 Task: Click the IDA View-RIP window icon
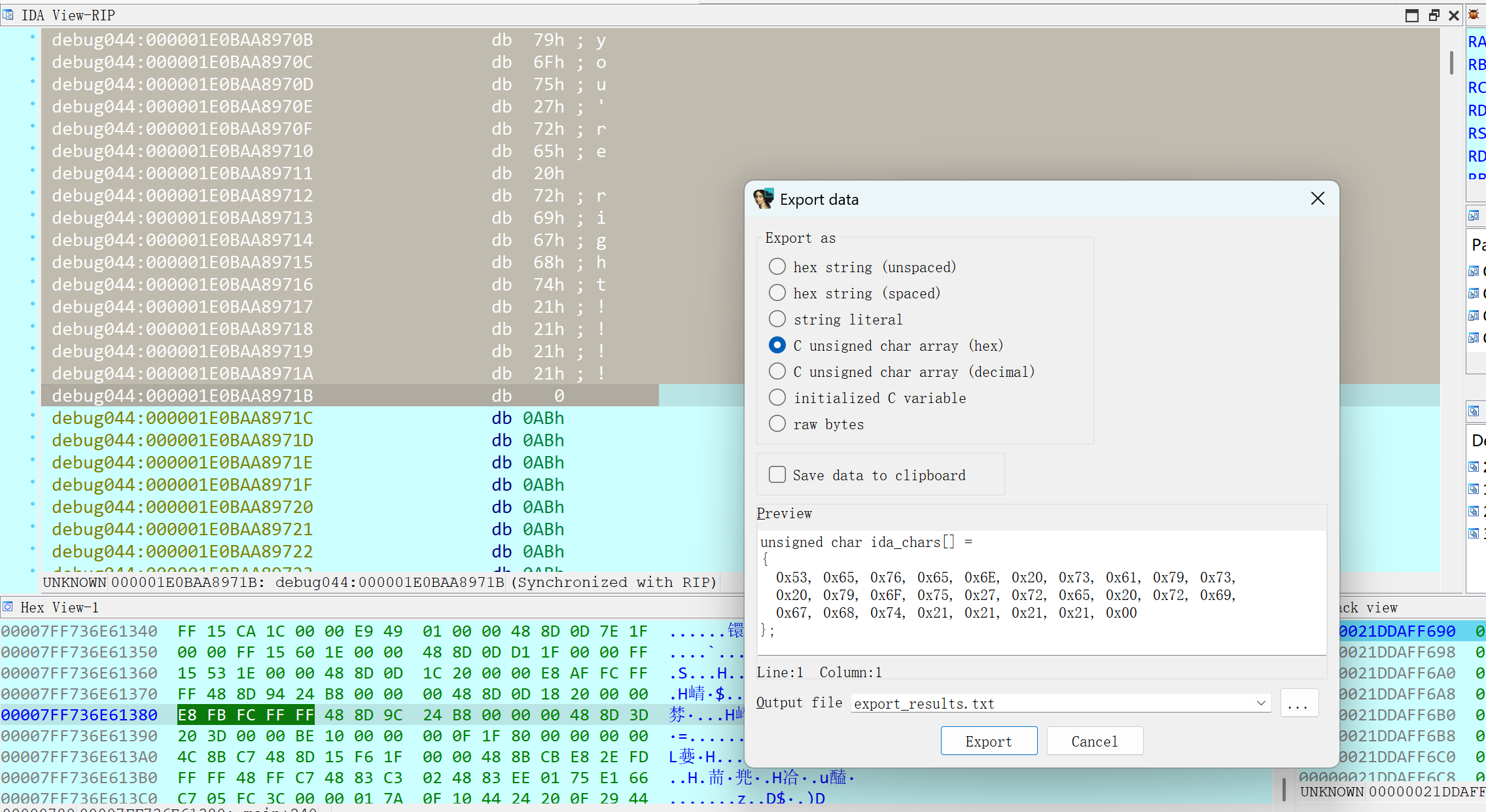coord(8,14)
